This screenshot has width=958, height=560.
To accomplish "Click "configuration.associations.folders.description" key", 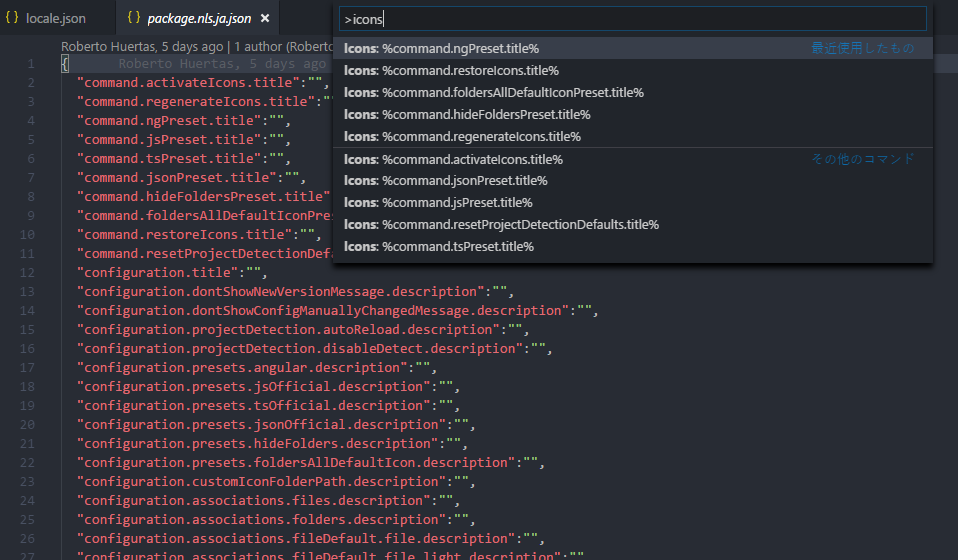I will click(x=261, y=519).
